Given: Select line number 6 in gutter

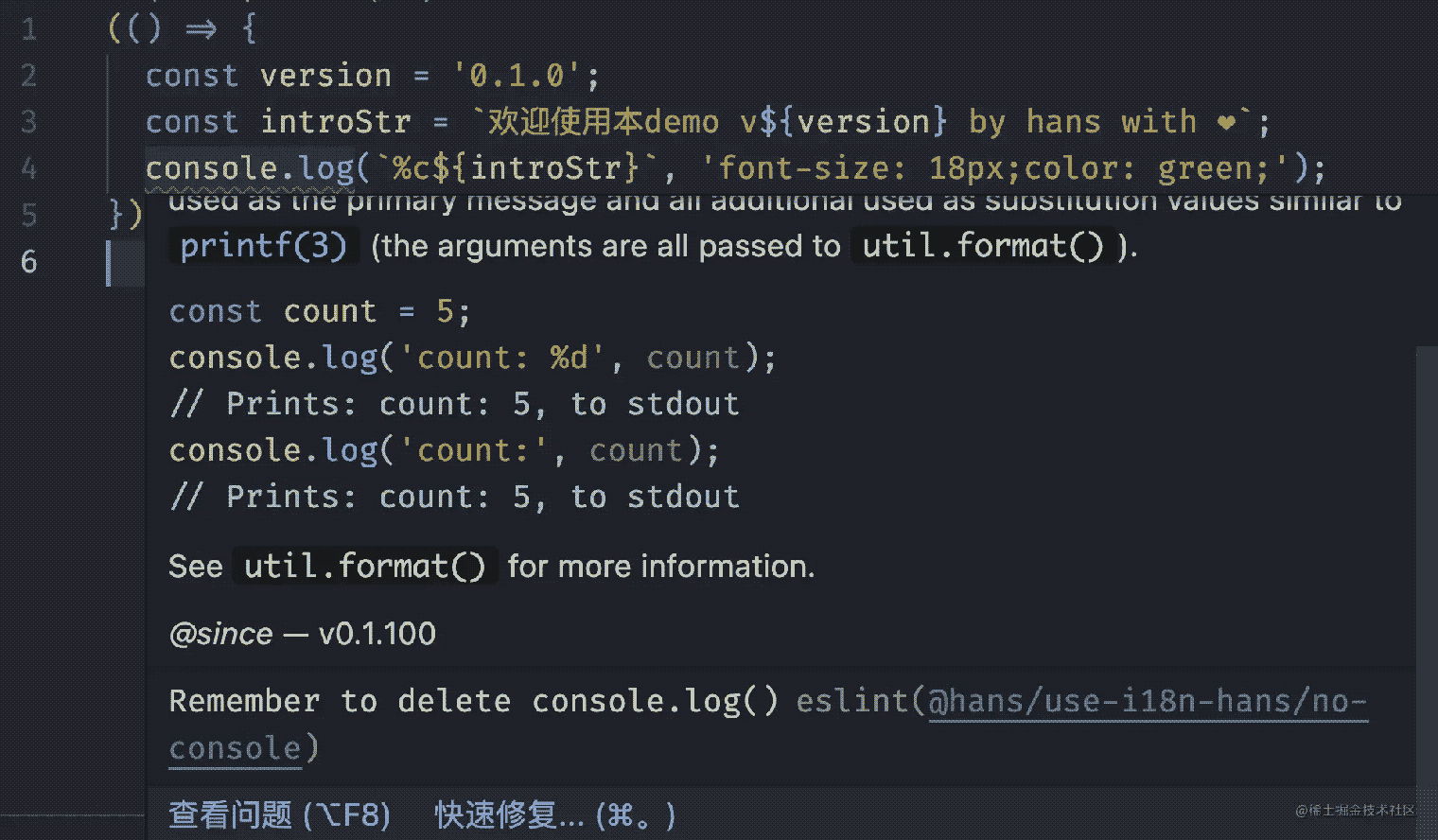Looking at the screenshot, I should click(x=29, y=261).
